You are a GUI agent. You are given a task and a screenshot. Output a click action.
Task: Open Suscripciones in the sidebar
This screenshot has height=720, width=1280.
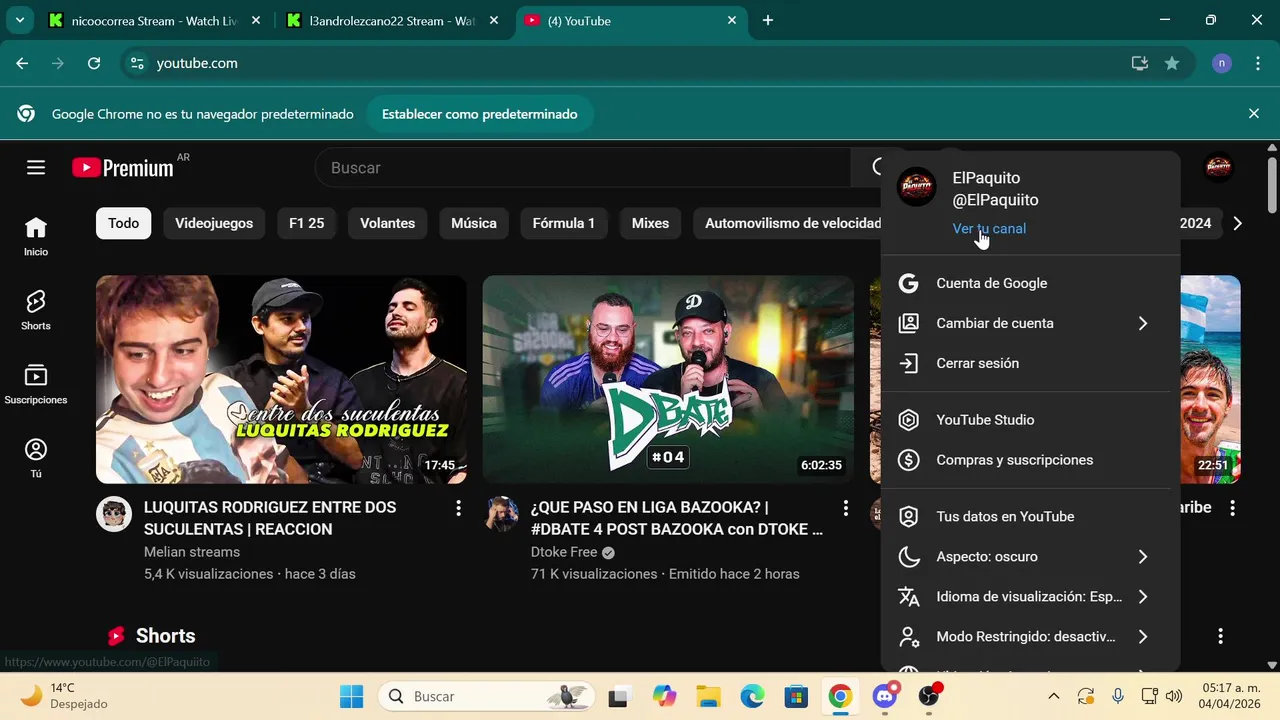tap(36, 385)
